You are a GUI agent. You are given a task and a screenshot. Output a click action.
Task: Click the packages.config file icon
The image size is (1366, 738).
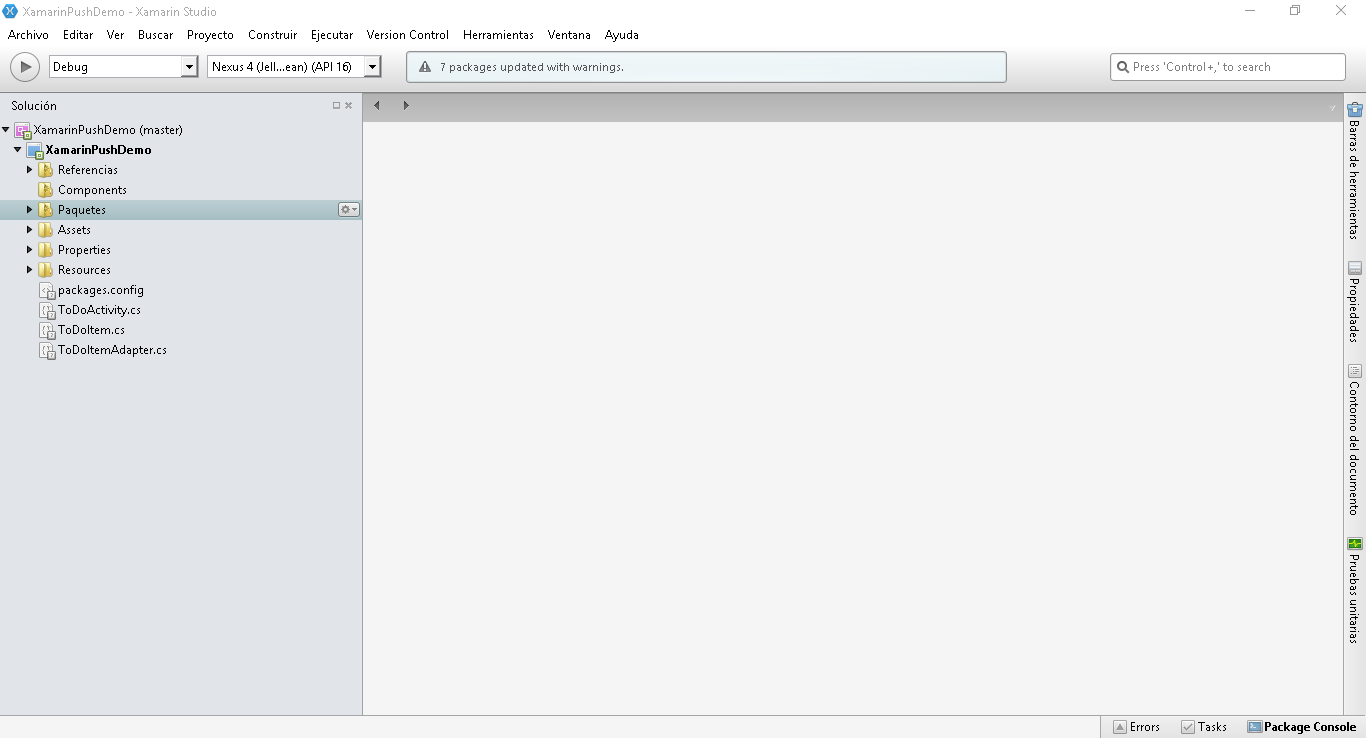[47, 290]
